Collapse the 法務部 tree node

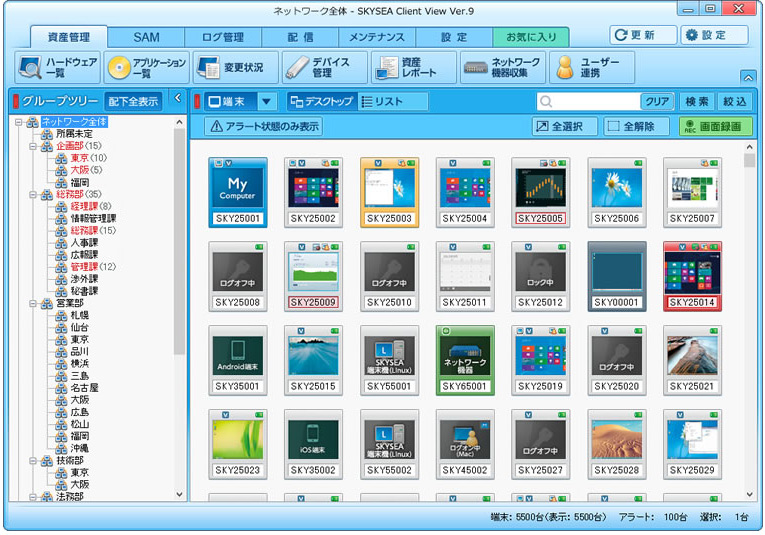tap(33, 497)
